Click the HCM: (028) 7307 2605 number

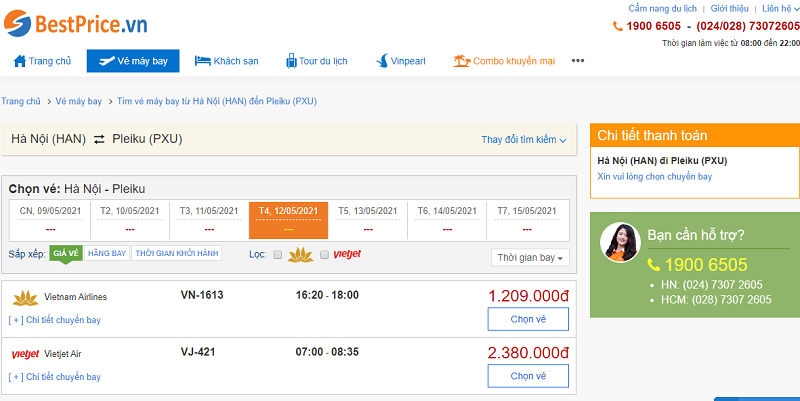pos(716,299)
